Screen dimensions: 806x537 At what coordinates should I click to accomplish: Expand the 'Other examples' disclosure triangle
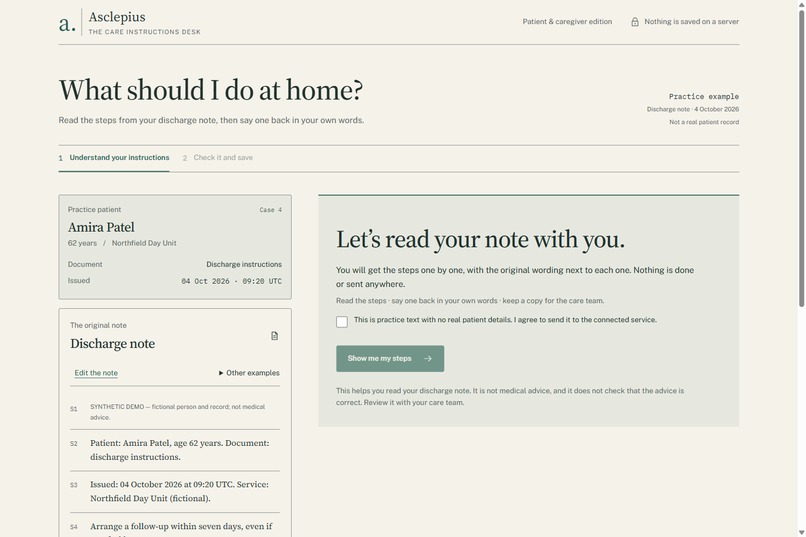click(x=221, y=373)
